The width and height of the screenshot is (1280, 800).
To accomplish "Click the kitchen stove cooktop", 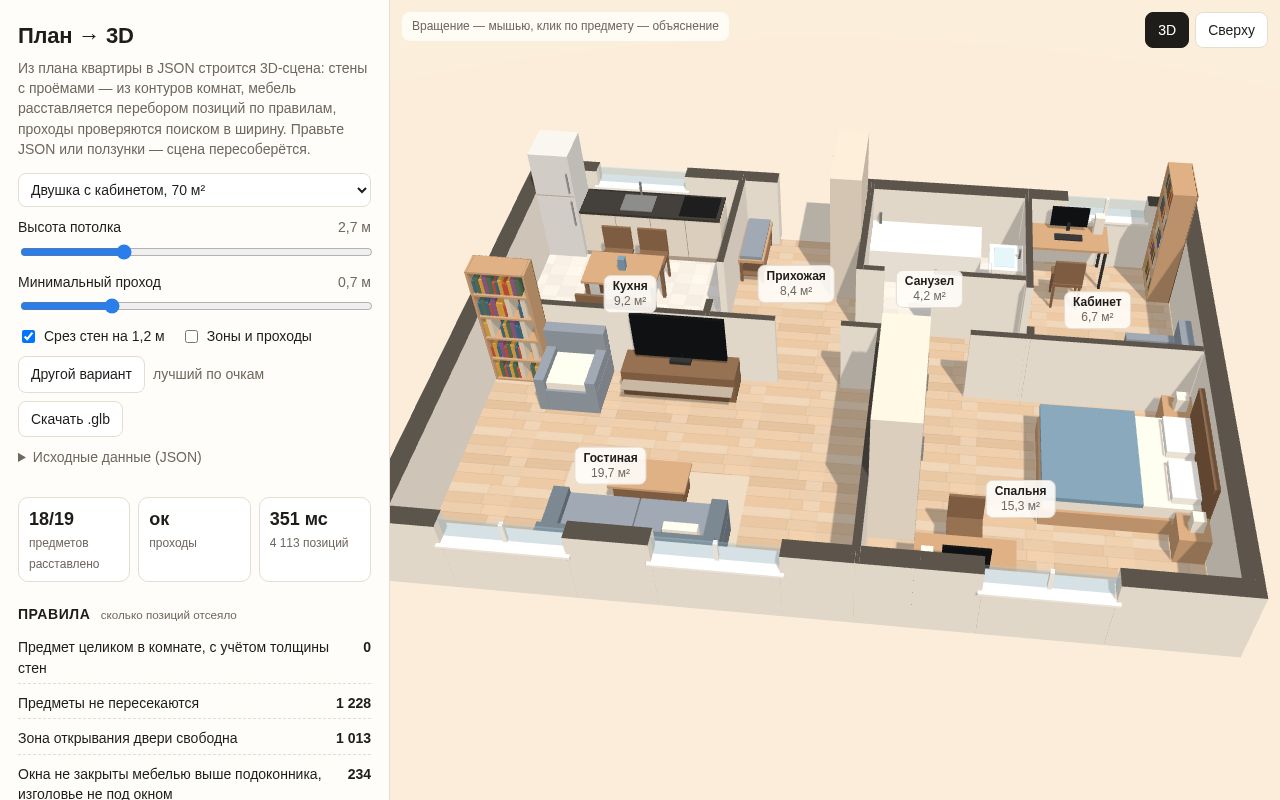I will (x=700, y=207).
